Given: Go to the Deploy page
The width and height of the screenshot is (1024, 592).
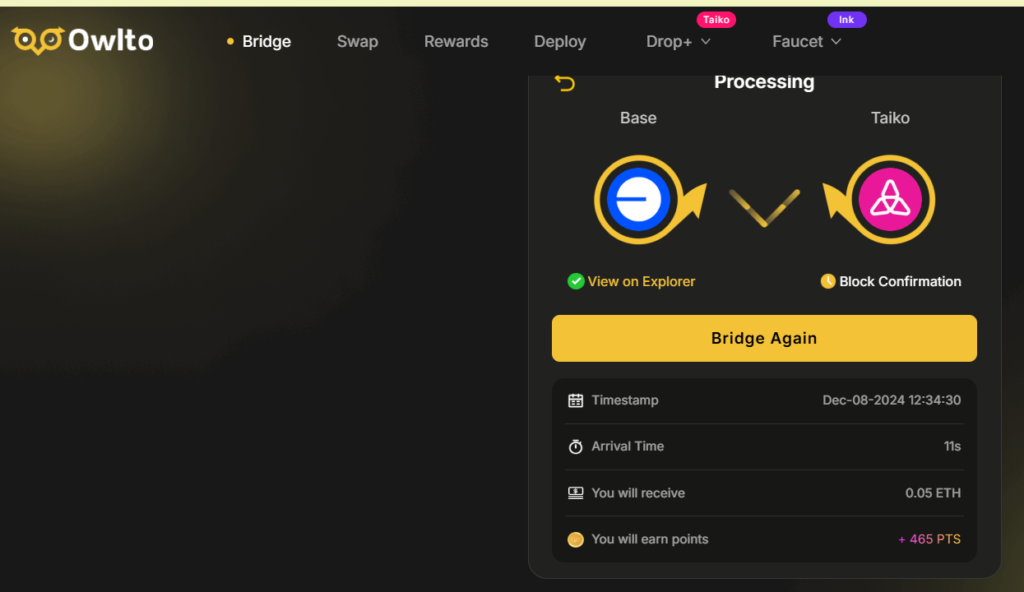Looking at the screenshot, I should click(560, 42).
